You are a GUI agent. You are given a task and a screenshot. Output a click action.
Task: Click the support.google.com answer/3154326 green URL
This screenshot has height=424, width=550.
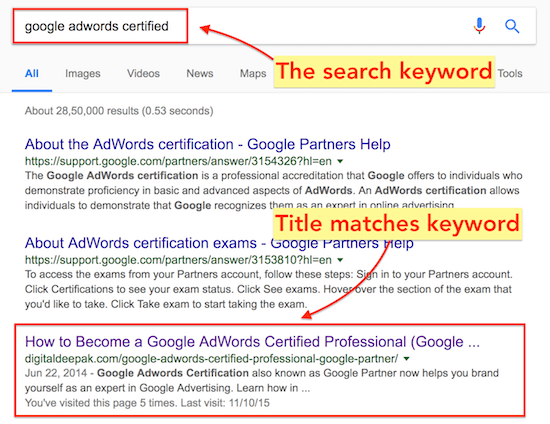pyautogui.click(x=178, y=161)
